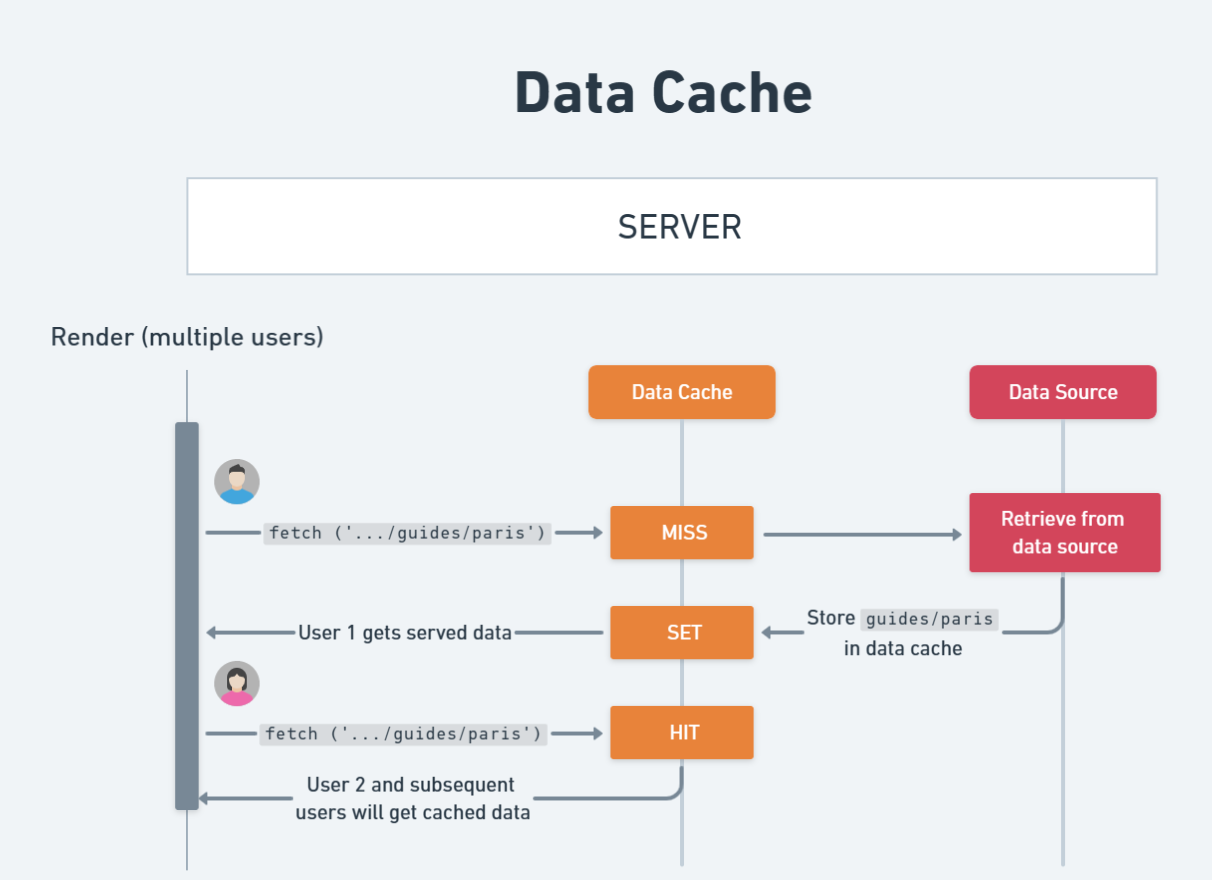
Task: Click the Data Cache title heading
Action: [x=663, y=92]
